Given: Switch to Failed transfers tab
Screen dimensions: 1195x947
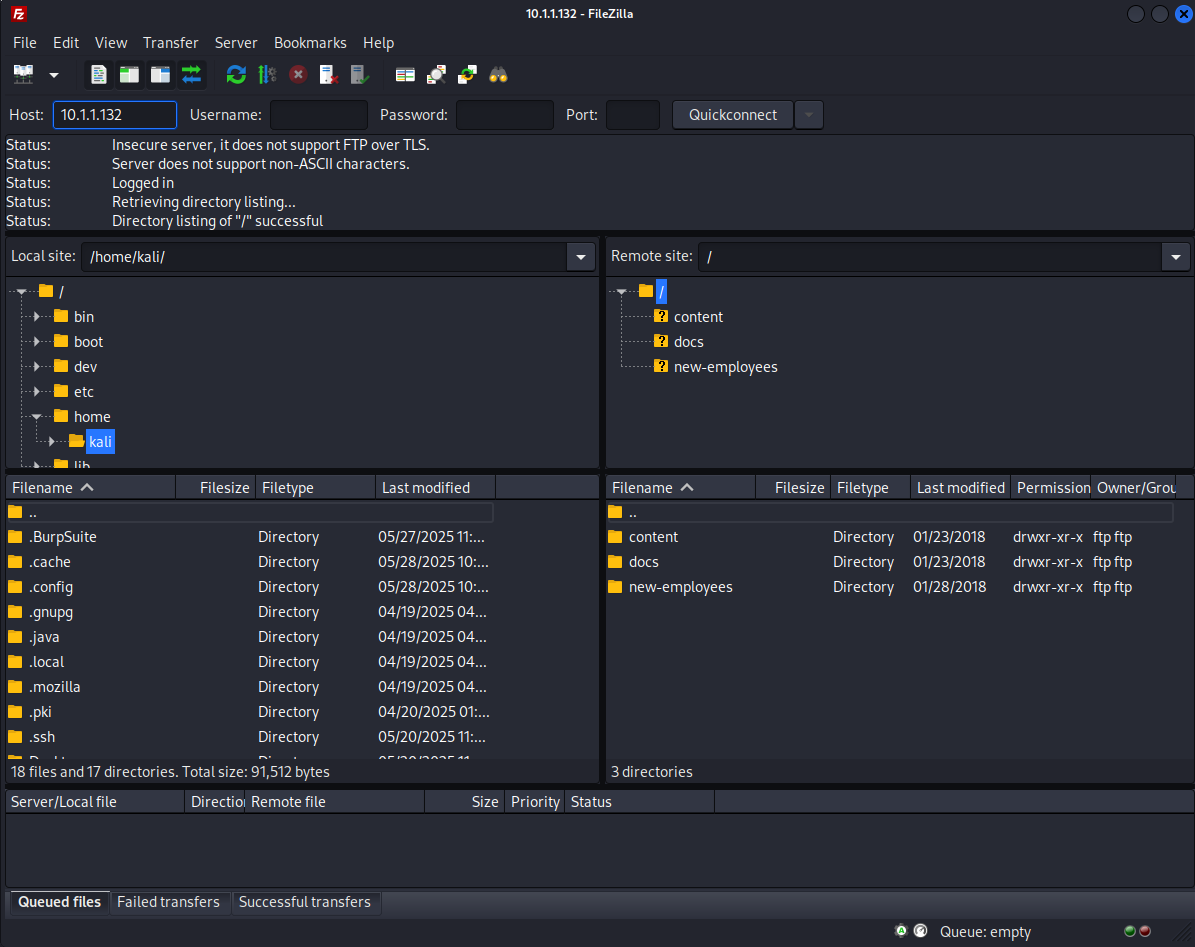Looking at the screenshot, I should [x=168, y=902].
